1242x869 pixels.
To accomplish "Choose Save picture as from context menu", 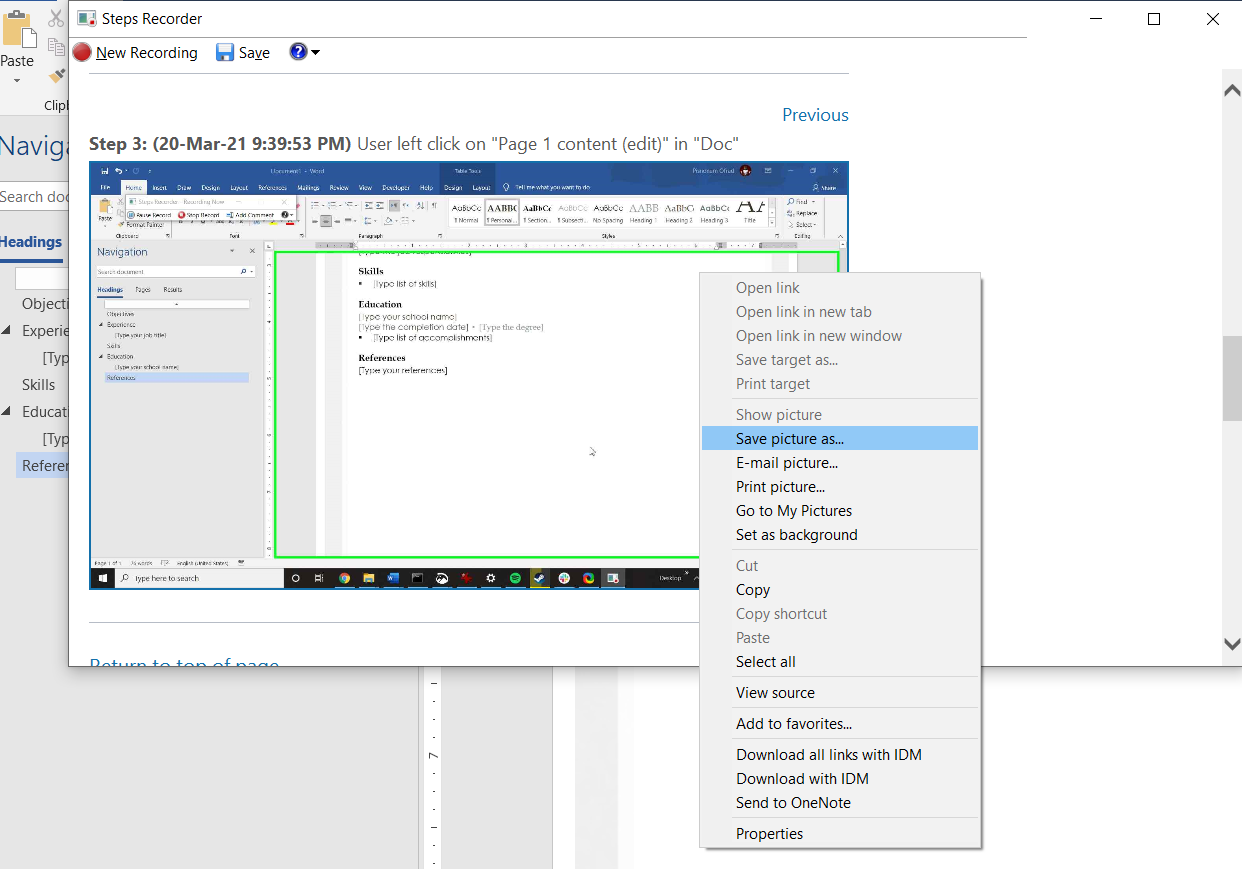I will [x=790, y=438].
